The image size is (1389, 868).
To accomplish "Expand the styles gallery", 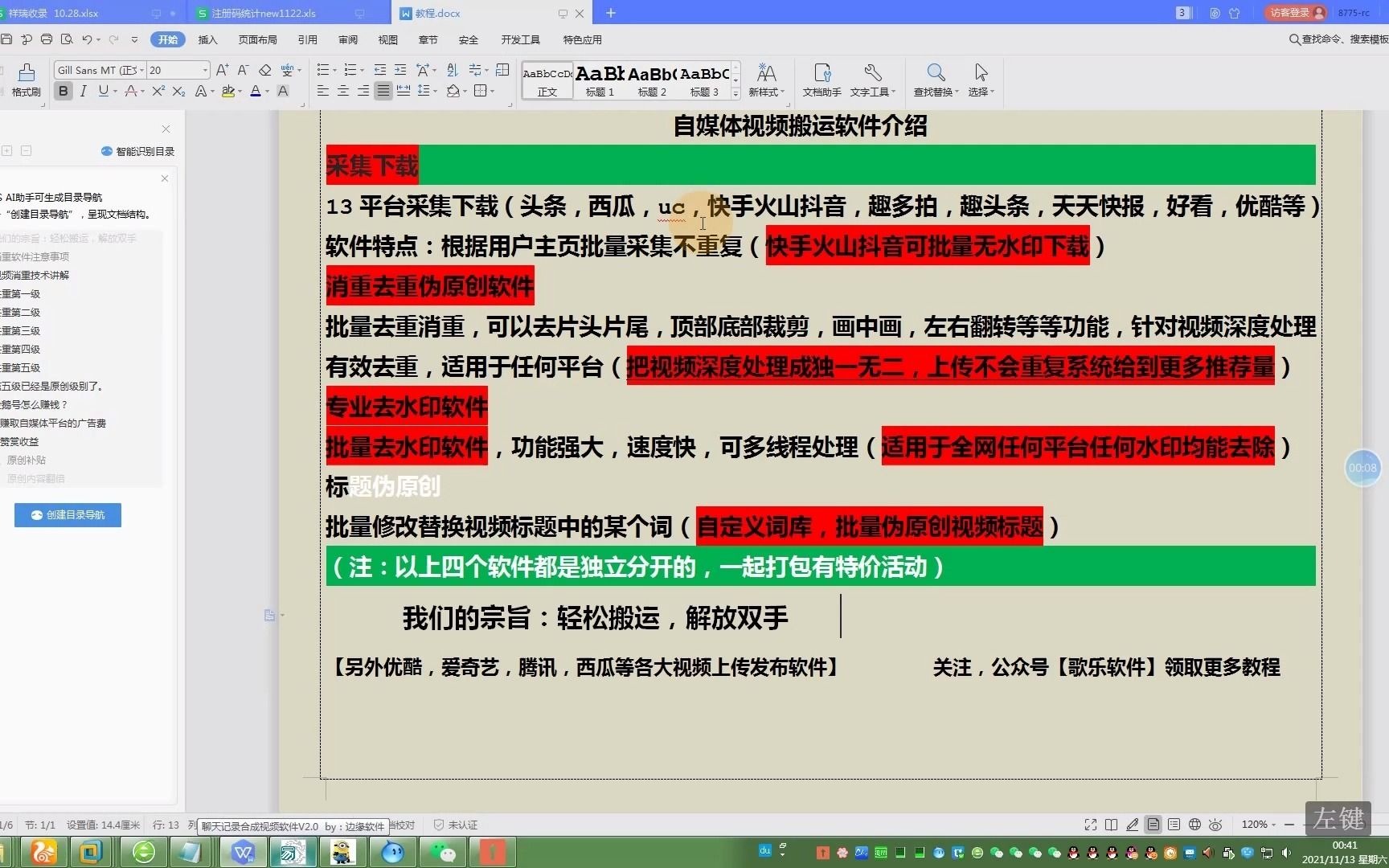I will click(x=735, y=94).
